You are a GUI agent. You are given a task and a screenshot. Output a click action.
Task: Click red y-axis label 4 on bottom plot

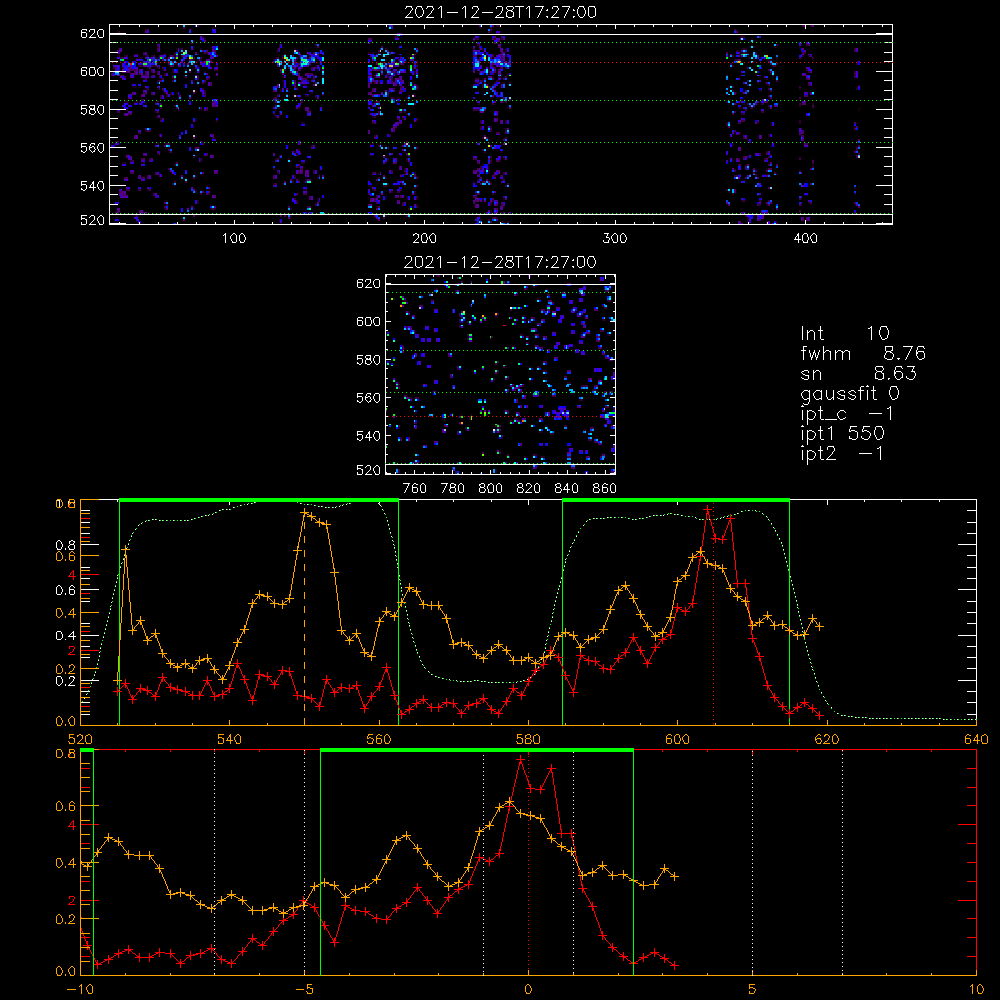[72, 825]
